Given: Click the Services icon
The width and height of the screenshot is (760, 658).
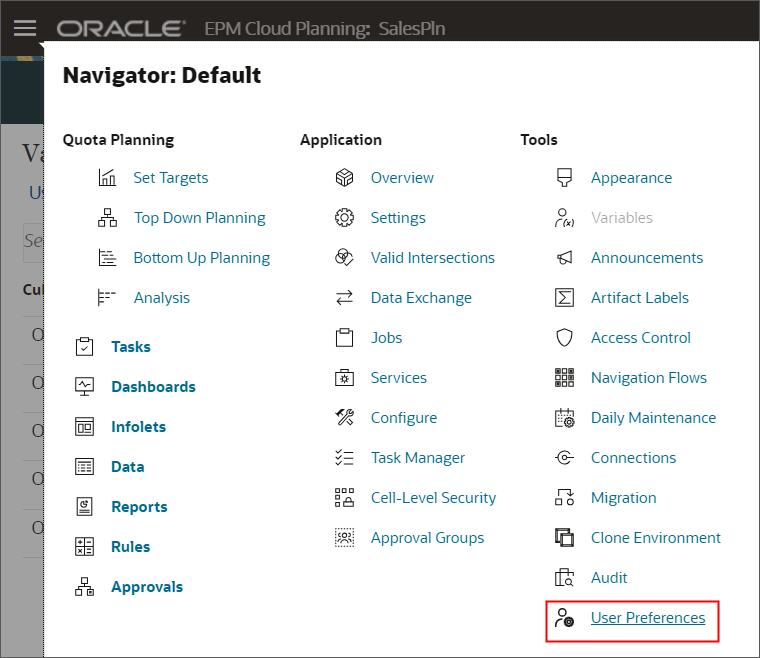Looking at the screenshot, I should (x=345, y=377).
